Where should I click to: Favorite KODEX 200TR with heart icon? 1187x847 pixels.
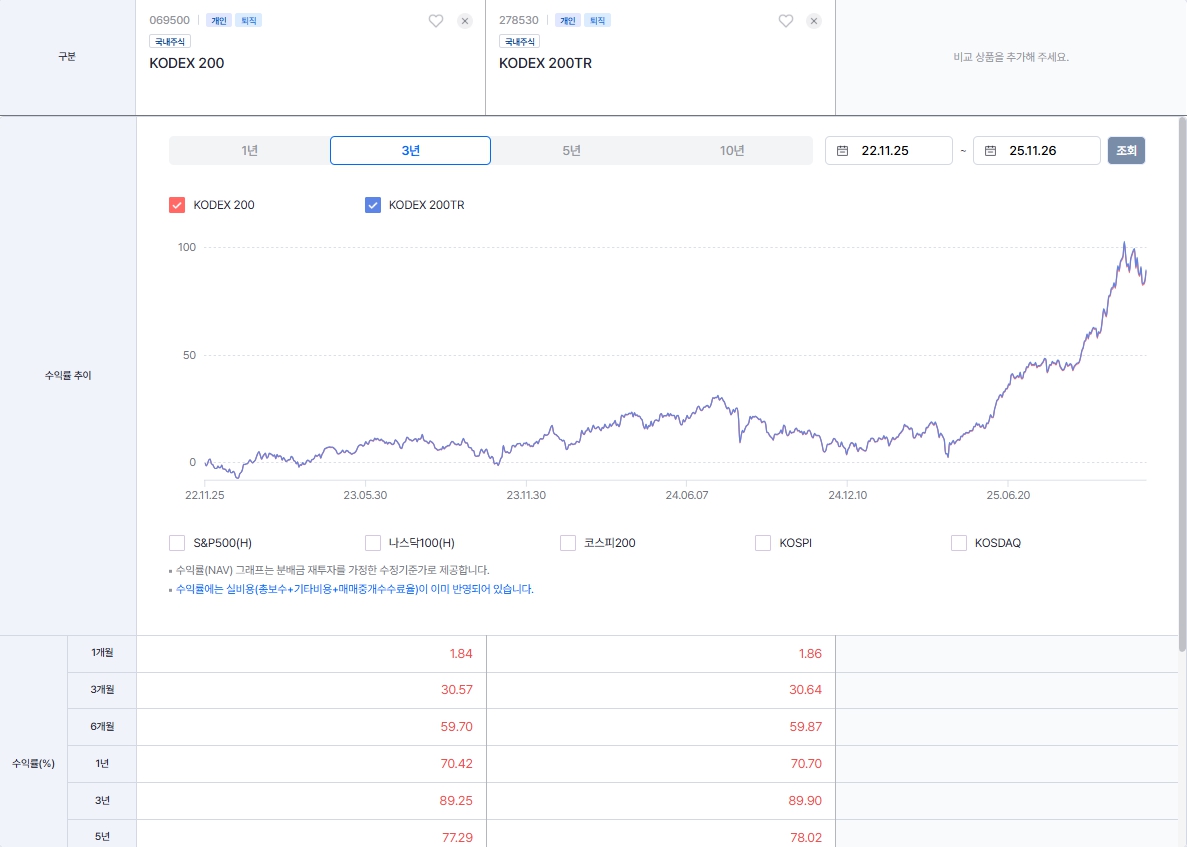[786, 21]
